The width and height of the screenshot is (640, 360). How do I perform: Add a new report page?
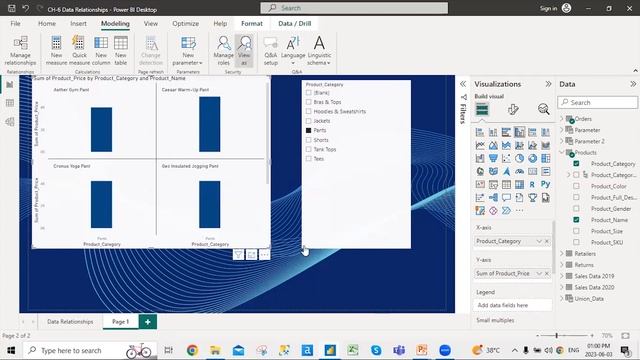point(148,322)
